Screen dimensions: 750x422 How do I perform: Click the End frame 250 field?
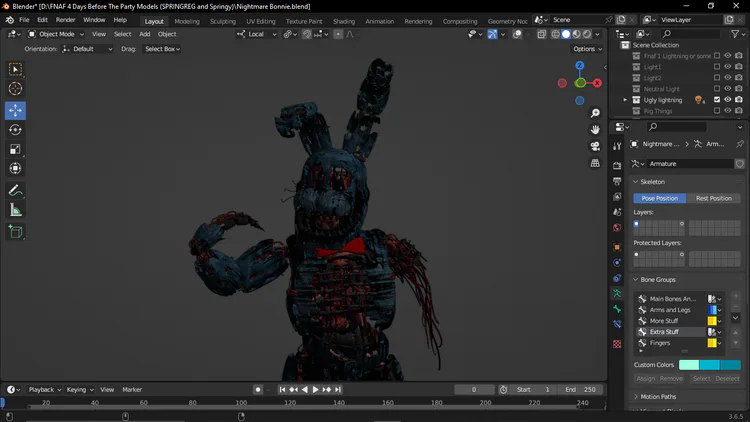click(581, 389)
